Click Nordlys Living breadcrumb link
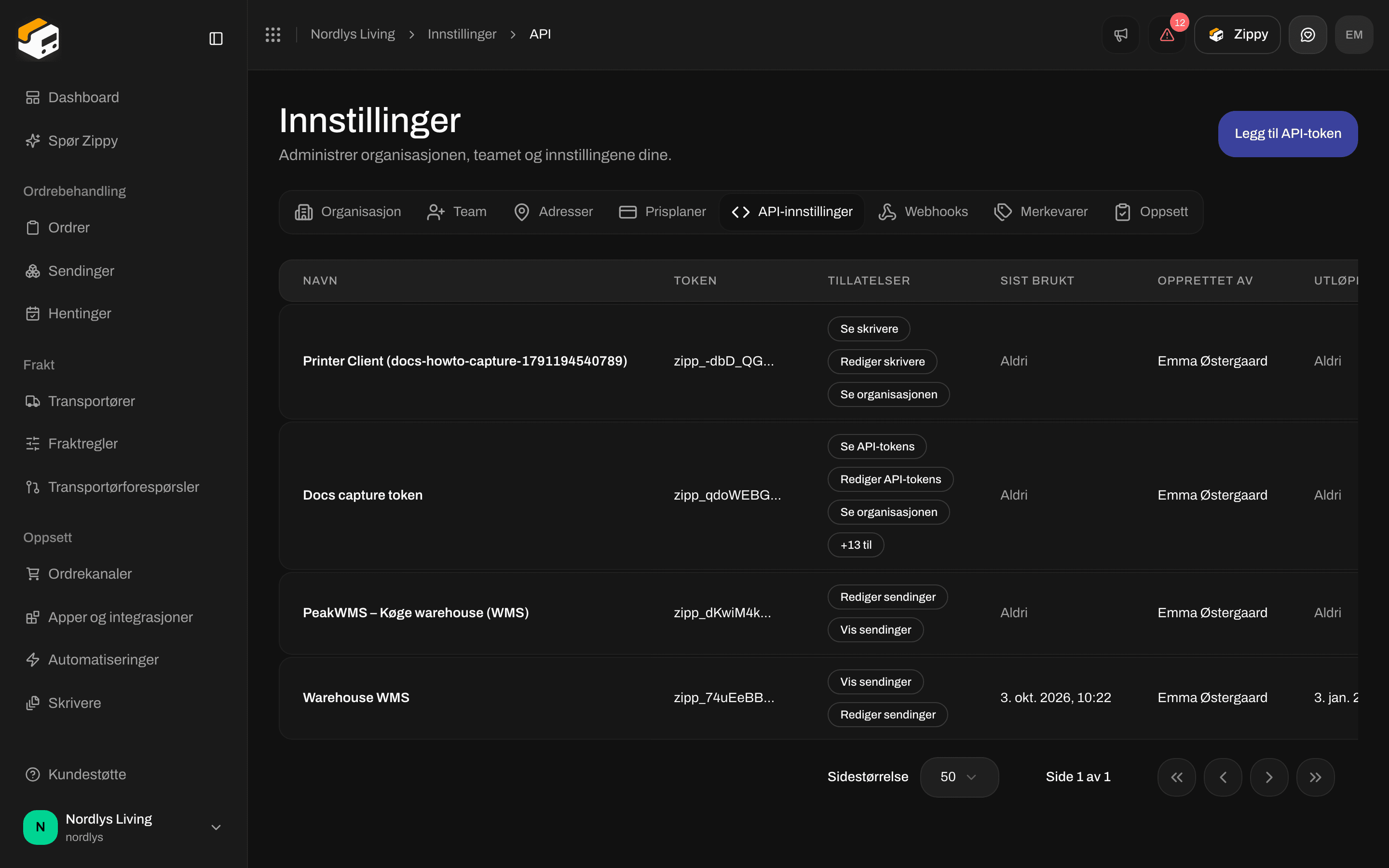This screenshot has height=868, width=1389. coord(353,34)
